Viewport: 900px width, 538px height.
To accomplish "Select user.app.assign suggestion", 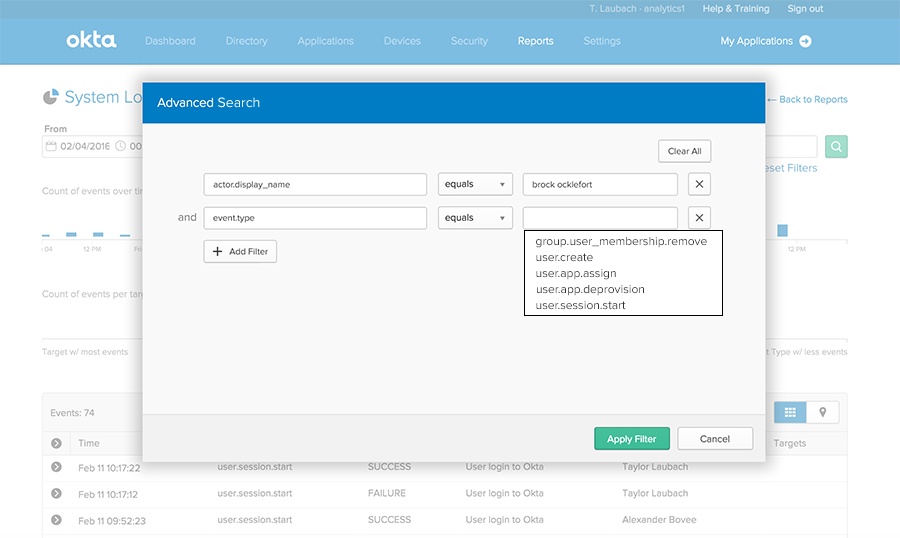I will coord(576,273).
